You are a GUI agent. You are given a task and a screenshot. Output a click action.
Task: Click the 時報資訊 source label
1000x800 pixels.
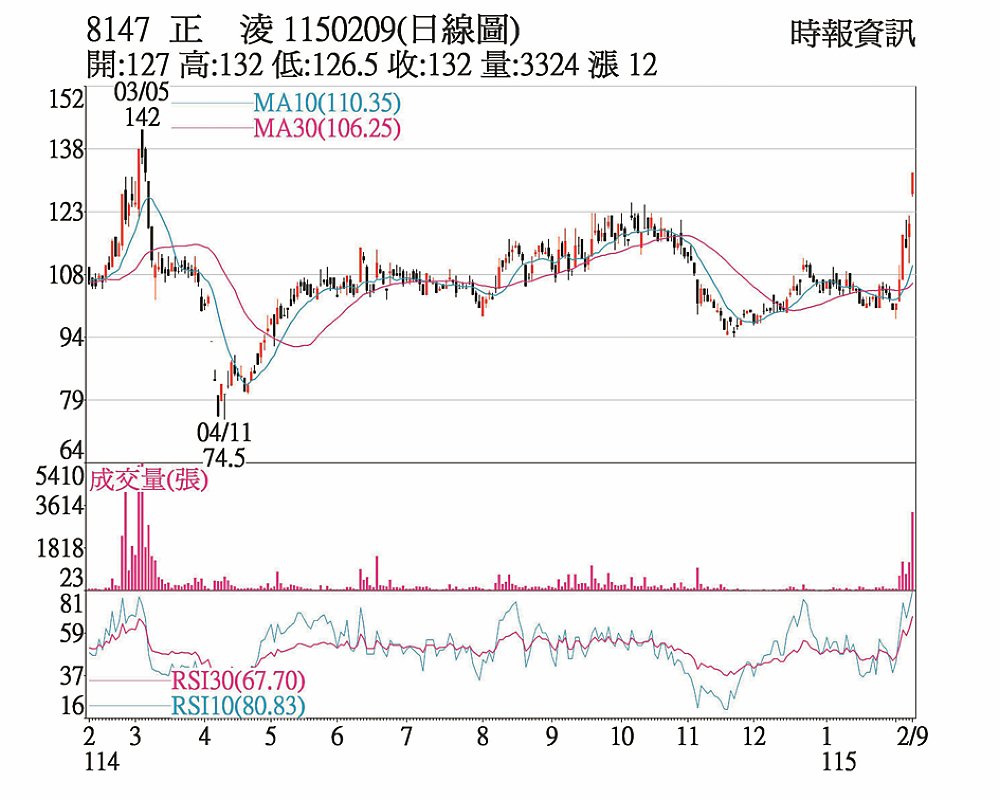[851, 34]
